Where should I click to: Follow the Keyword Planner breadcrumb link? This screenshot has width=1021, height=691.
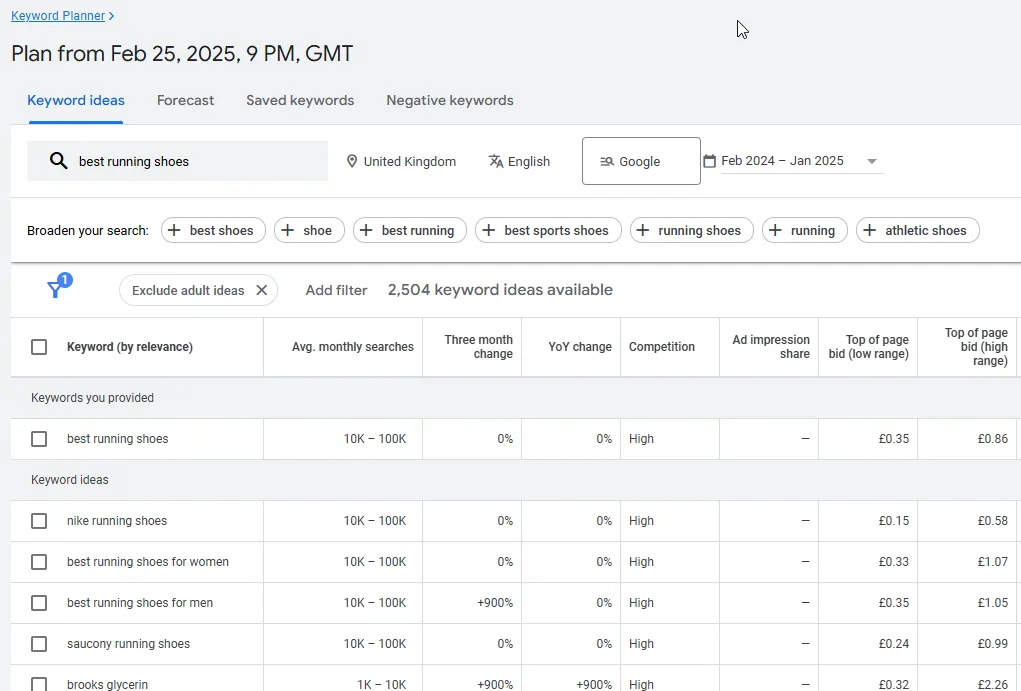(x=58, y=16)
